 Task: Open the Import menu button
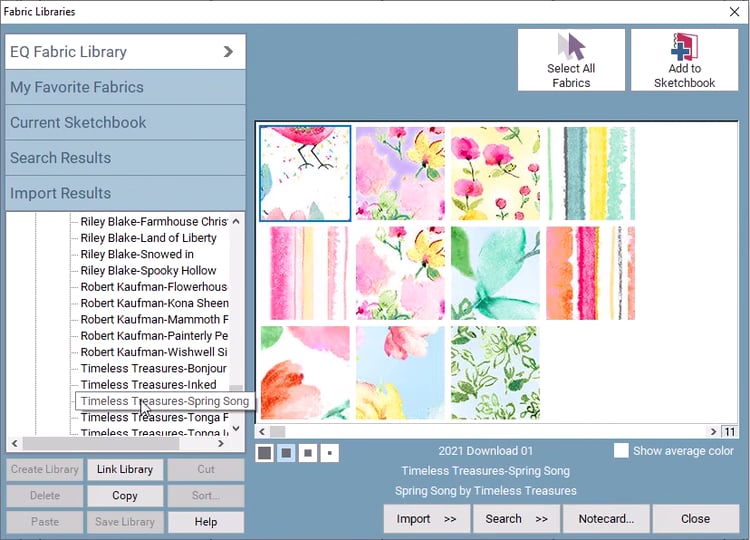click(427, 518)
